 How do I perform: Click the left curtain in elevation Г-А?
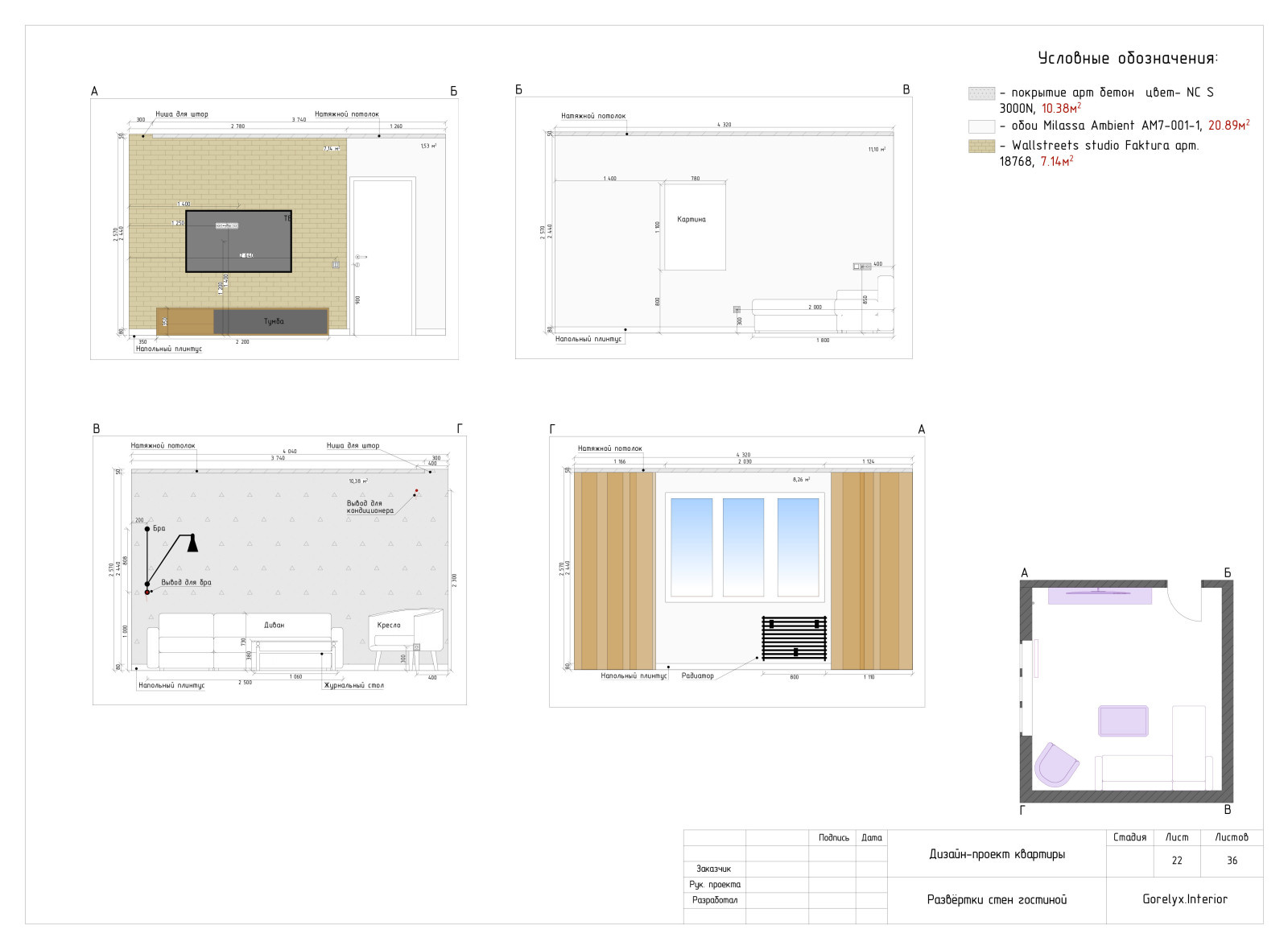[x=615, y=571]
